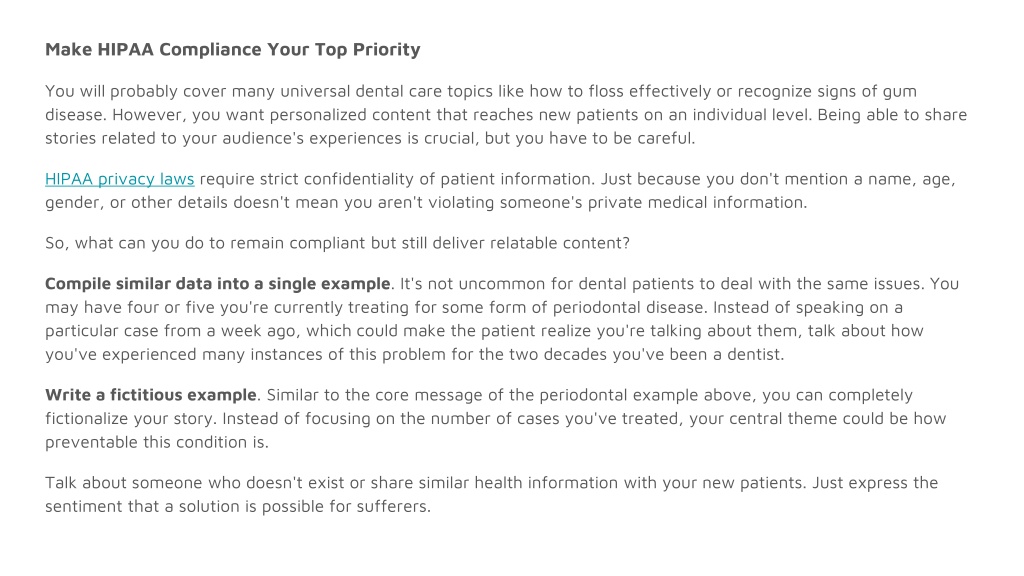This screenshot has height=576, width=1024.
Task: Click the bold text Compile similar data into a single example
Action: pyautogui.click(x=217, y=284)
